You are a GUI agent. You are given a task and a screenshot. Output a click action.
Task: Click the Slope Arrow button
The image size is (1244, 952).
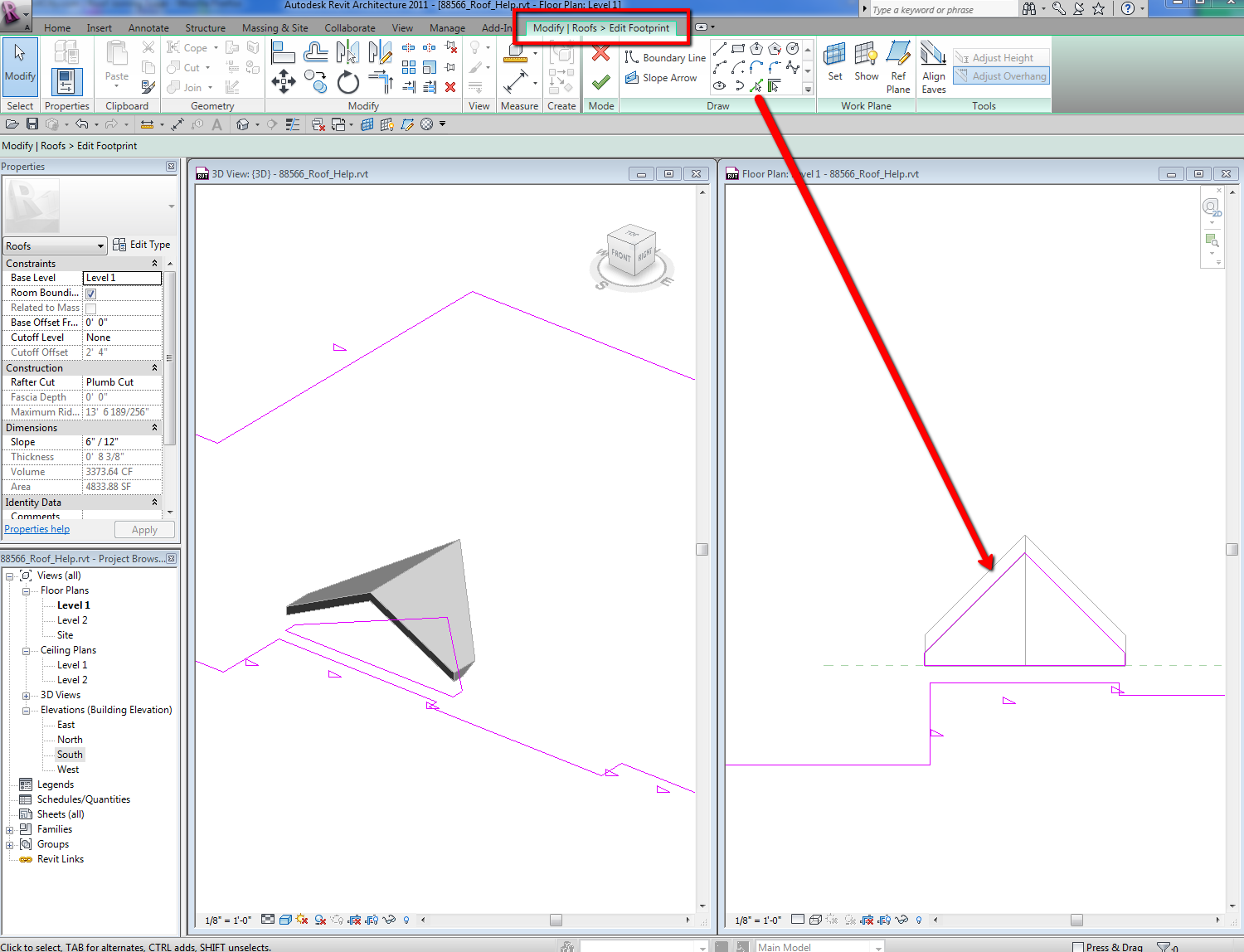(661, 78)
